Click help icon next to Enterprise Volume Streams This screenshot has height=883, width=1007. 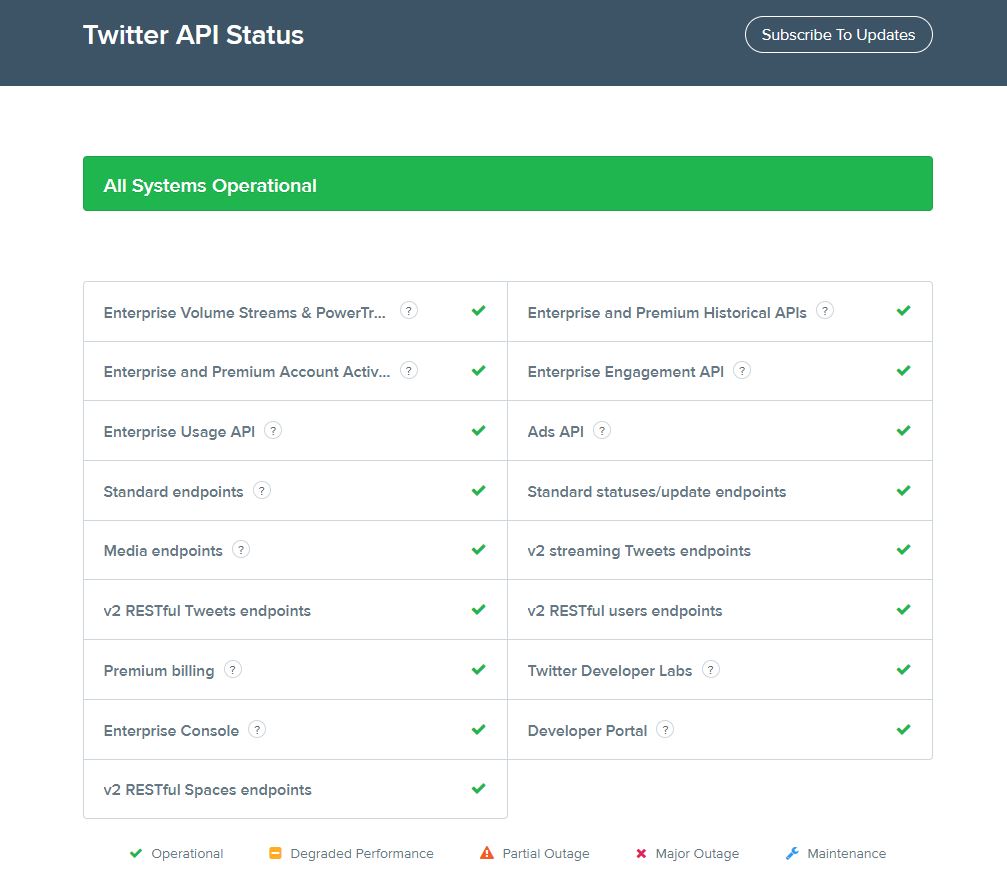pyautogui.click(x=409, y=311)
